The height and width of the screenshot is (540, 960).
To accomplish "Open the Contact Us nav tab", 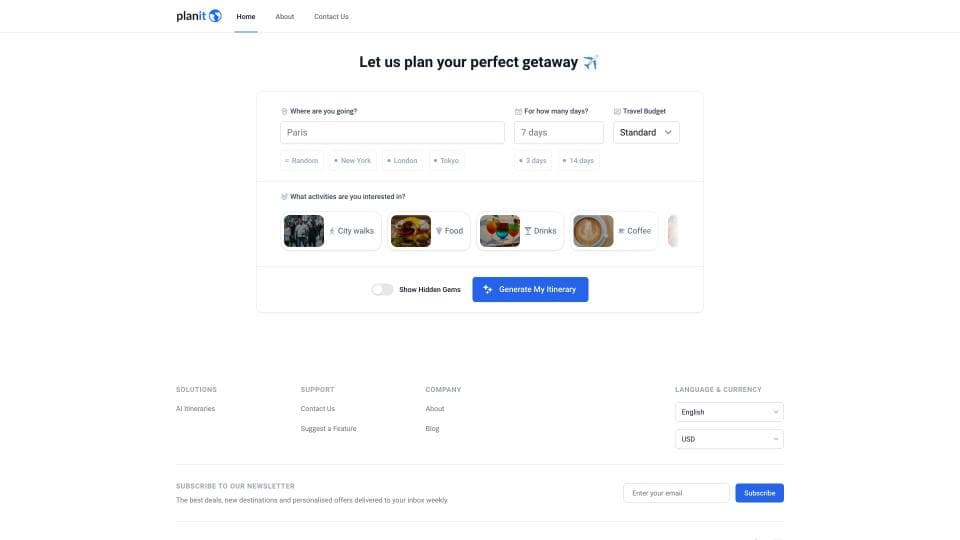I will (x=331, y=17).
